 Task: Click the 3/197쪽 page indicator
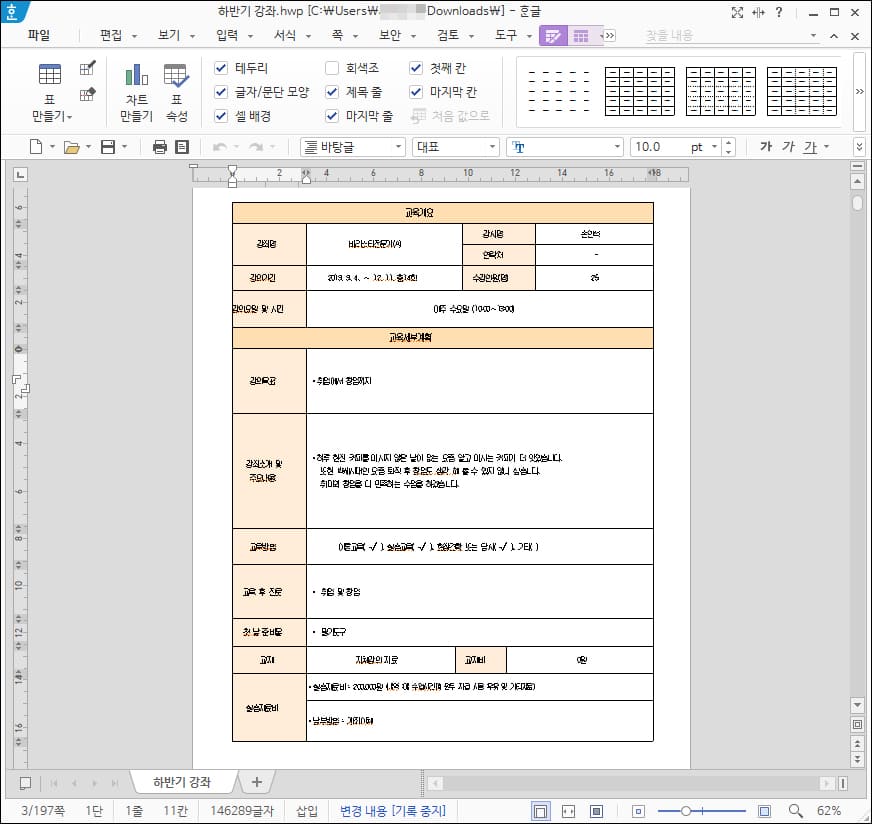[x=43, y=811]
